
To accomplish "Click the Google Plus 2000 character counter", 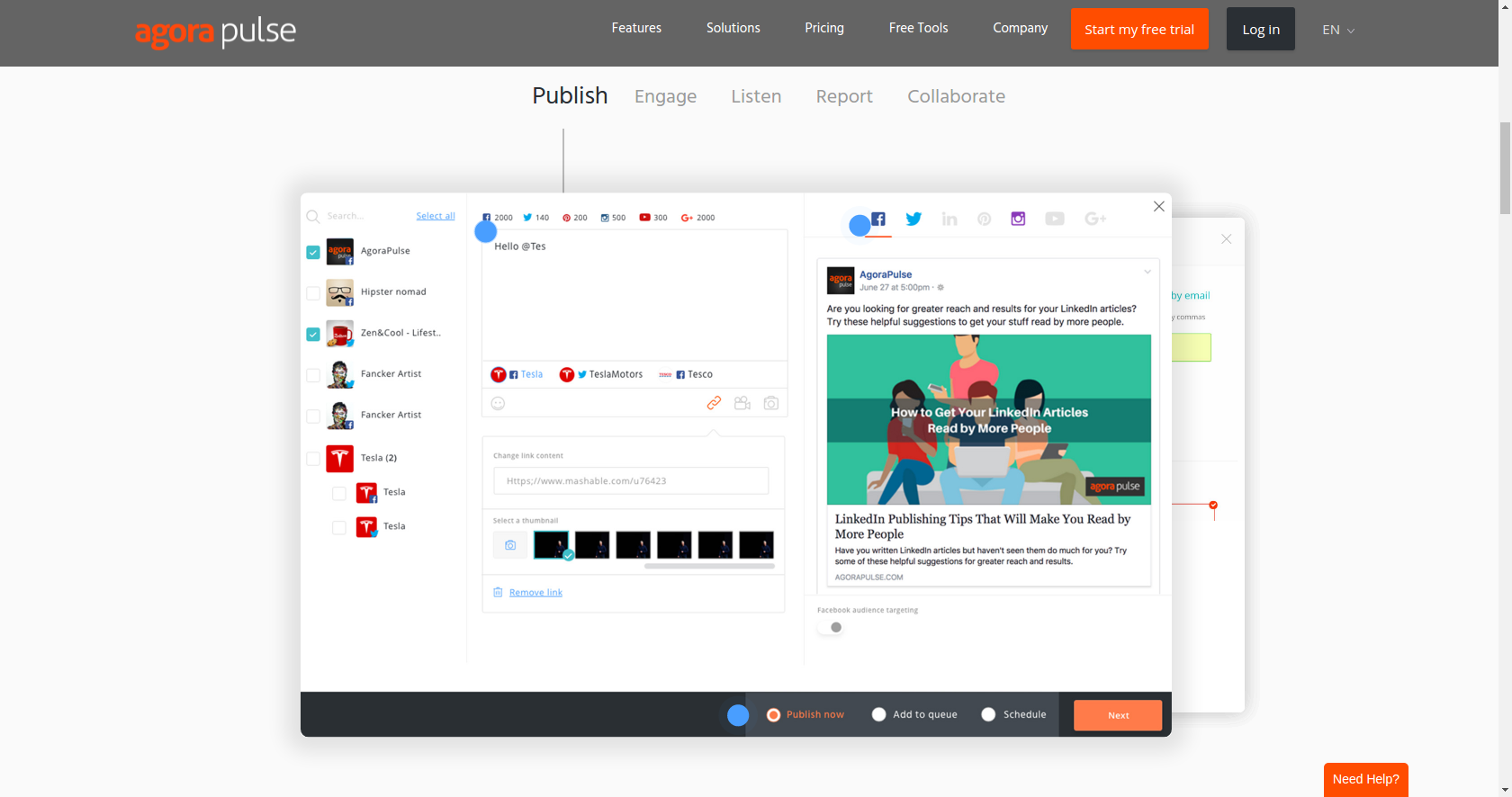I will [698, 218].
